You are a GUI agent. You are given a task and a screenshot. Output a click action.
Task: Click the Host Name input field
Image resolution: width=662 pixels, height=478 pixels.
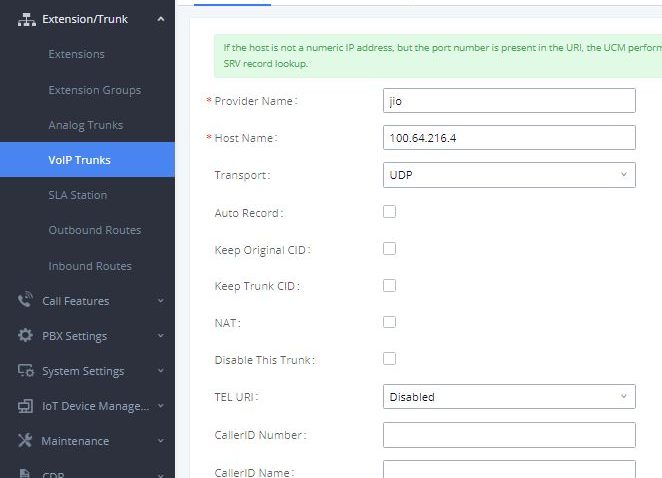click(x=509, y=137)
